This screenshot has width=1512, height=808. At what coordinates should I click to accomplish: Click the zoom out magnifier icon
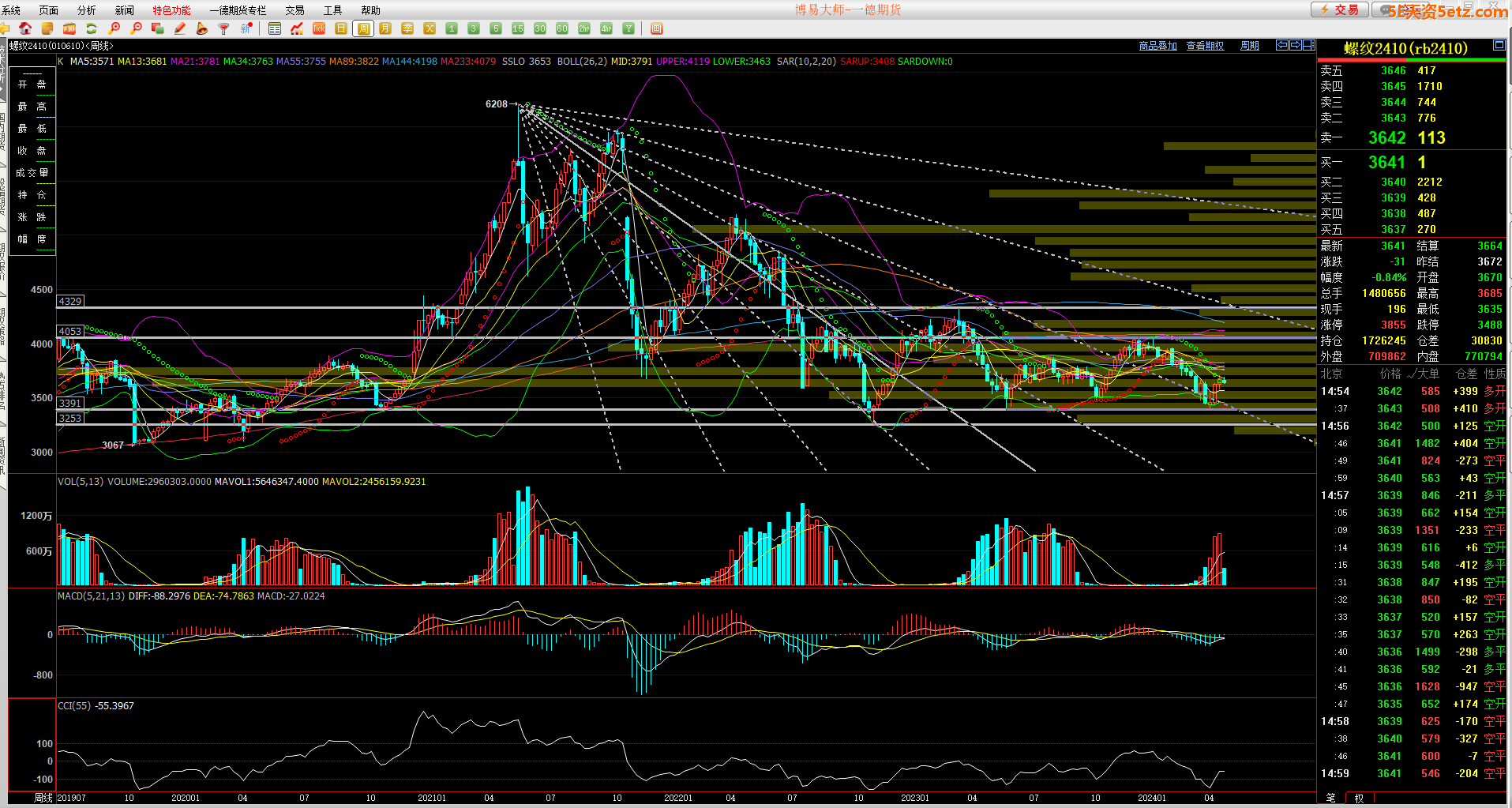pyautogui.click(x=136, y=28)
